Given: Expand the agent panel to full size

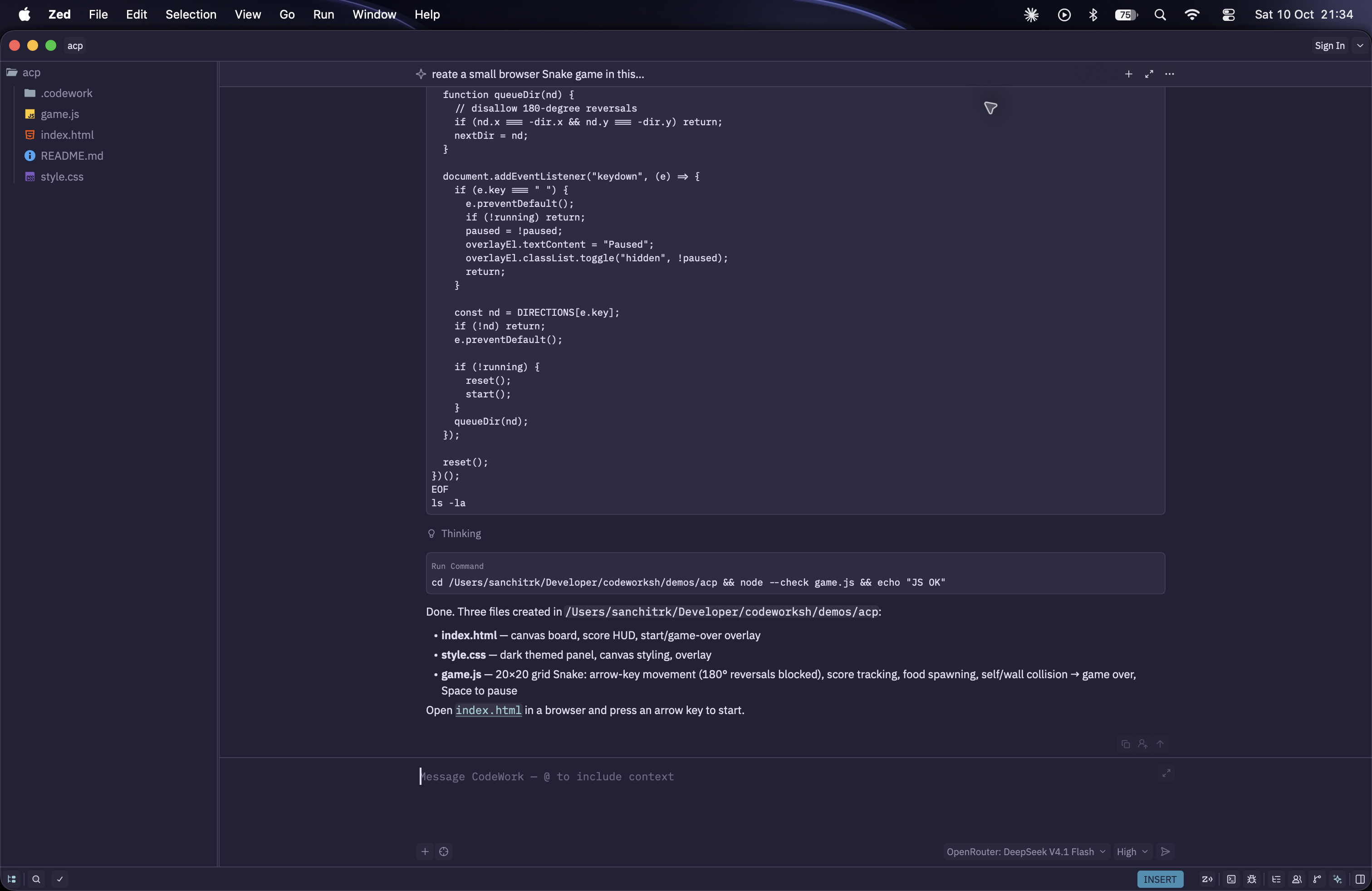Looking at the screenshot, I should [1149, 74].
